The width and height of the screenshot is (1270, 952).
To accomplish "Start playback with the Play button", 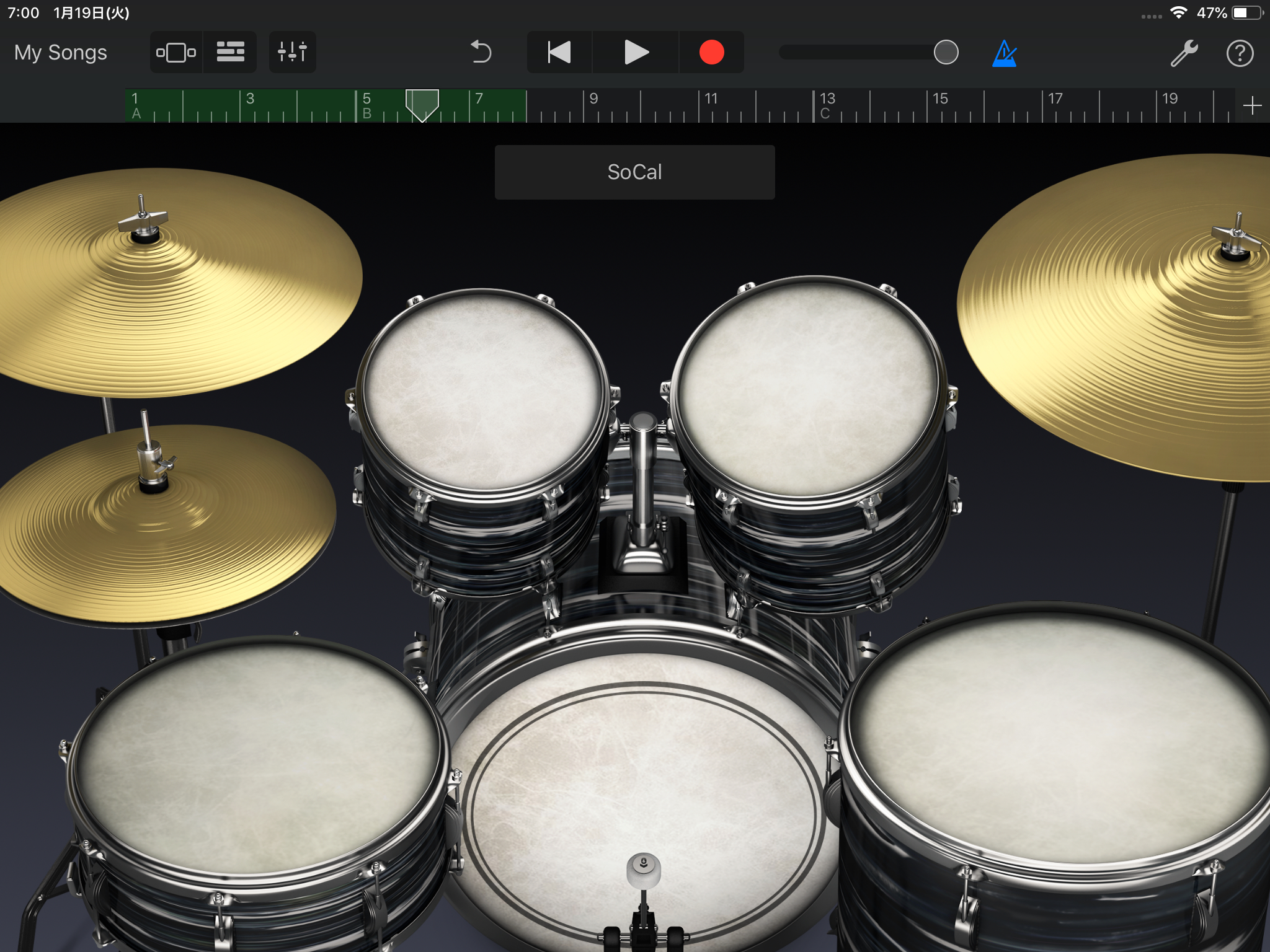I will pyautogui.click(x=636, y=53).
